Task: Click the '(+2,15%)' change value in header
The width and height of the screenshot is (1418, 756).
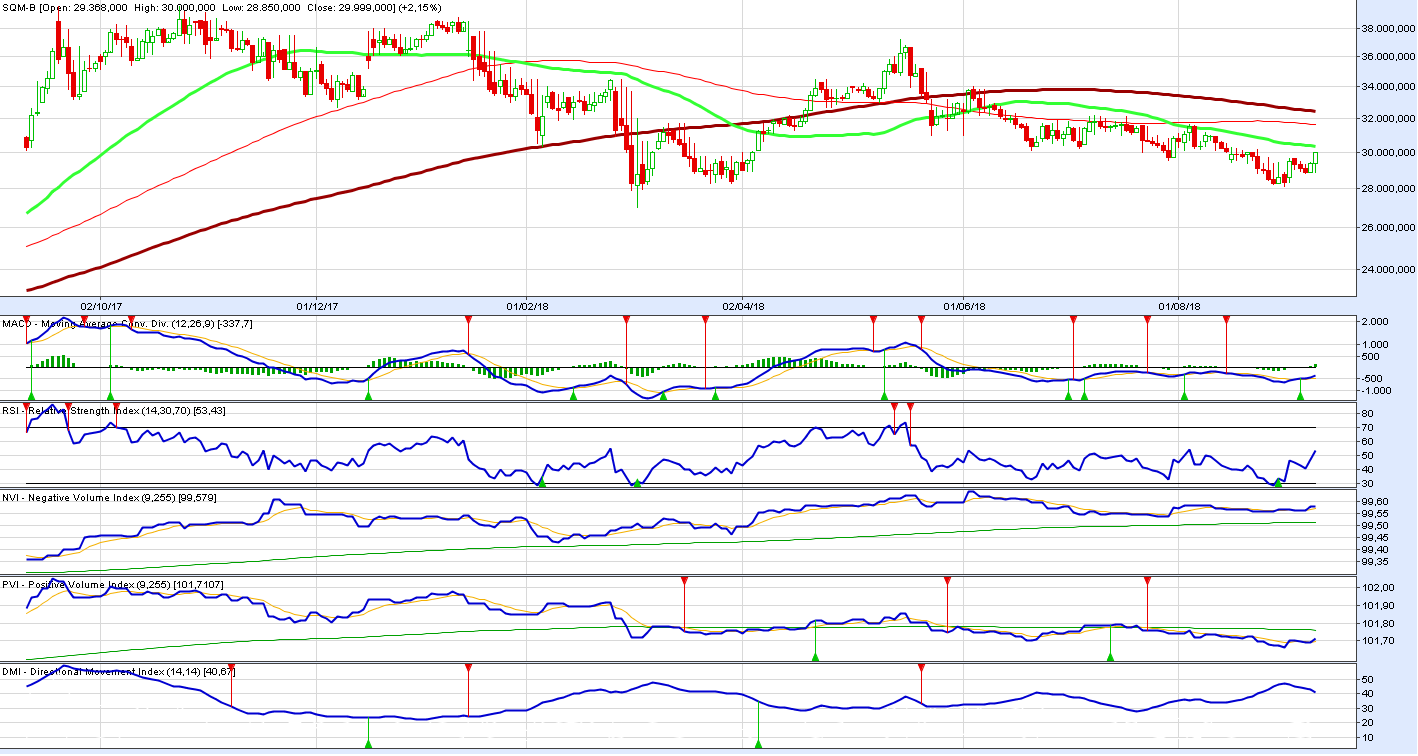Action: coord(418,7)
